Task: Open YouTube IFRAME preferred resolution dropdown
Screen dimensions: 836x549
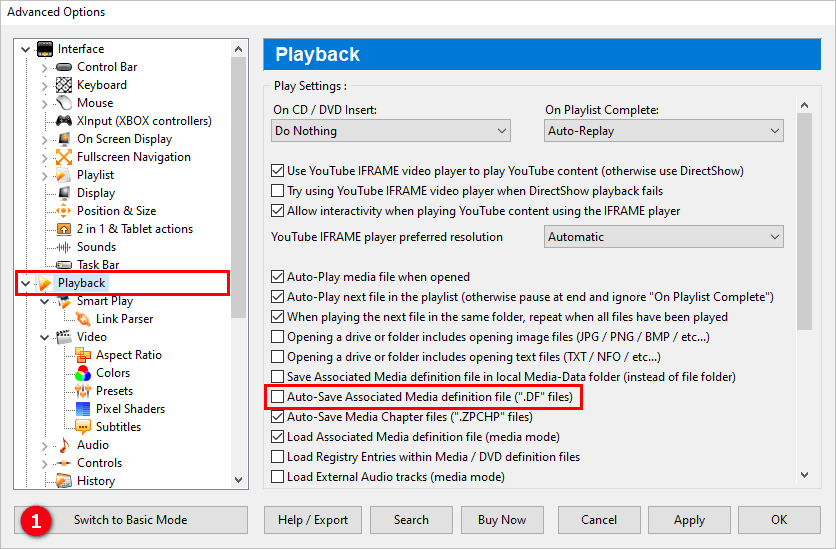Action: point(664,237)
